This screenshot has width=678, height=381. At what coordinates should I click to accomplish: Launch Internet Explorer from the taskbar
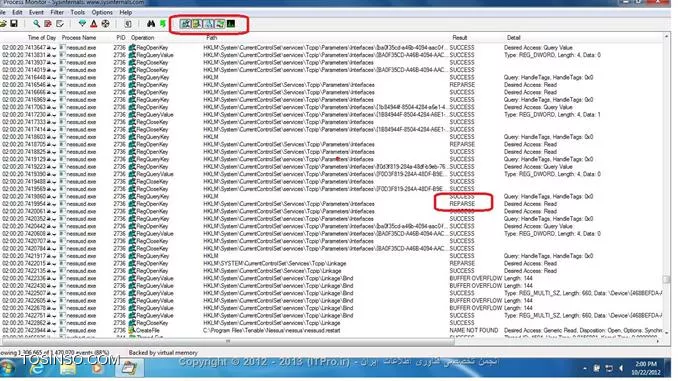pyautogui.click(x=37, y=368)
